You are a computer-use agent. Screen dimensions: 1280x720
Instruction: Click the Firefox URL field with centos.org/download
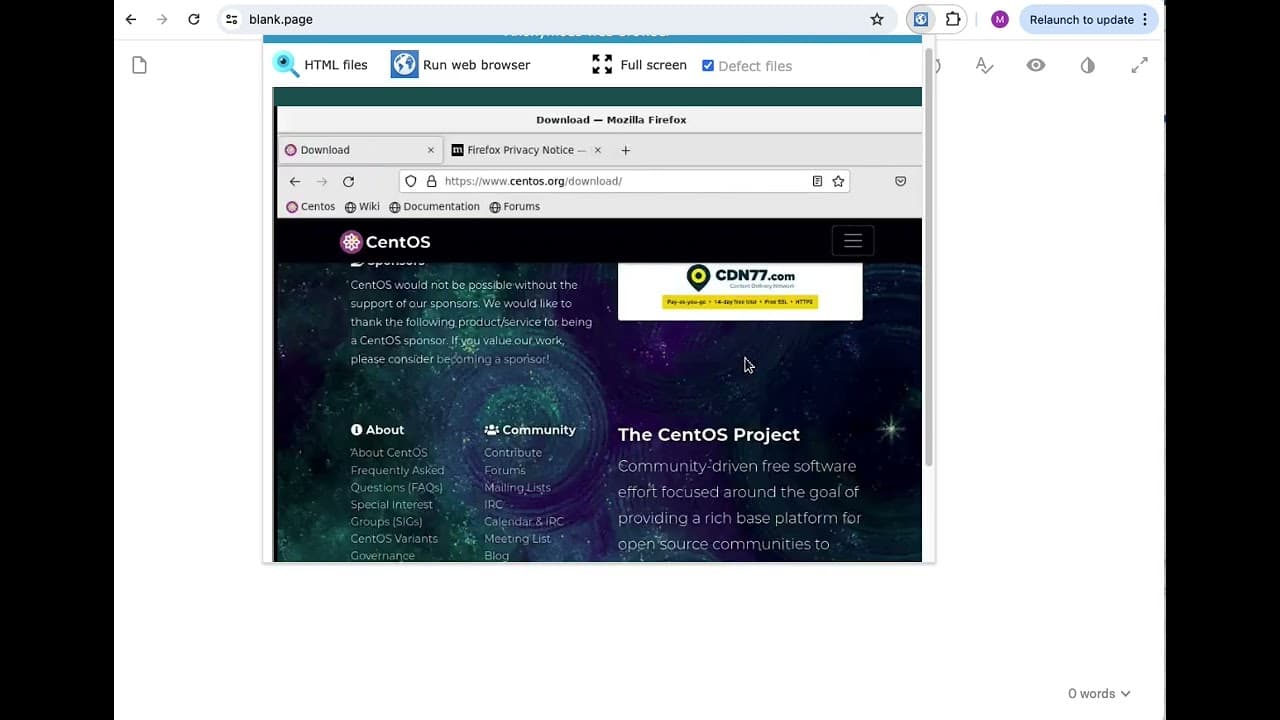coord(625,181)
